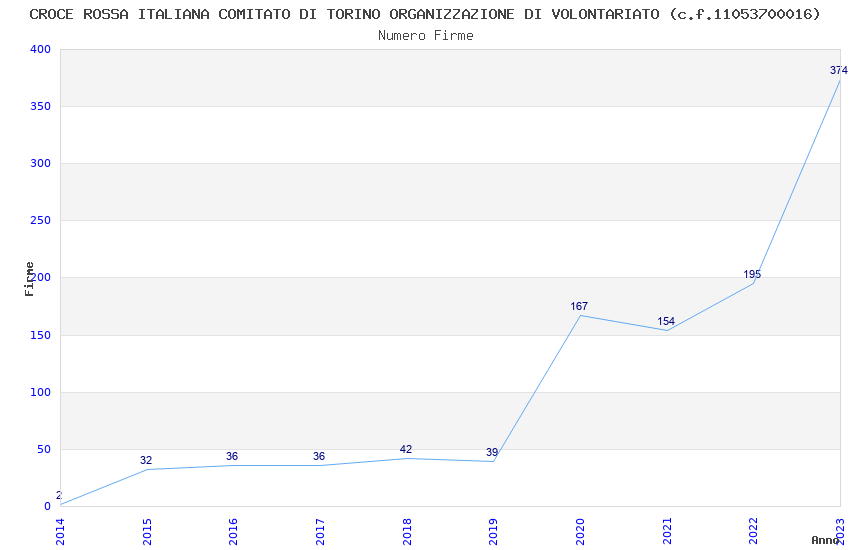
Task: Click the data label 167
Action: [x=579, y=306]
